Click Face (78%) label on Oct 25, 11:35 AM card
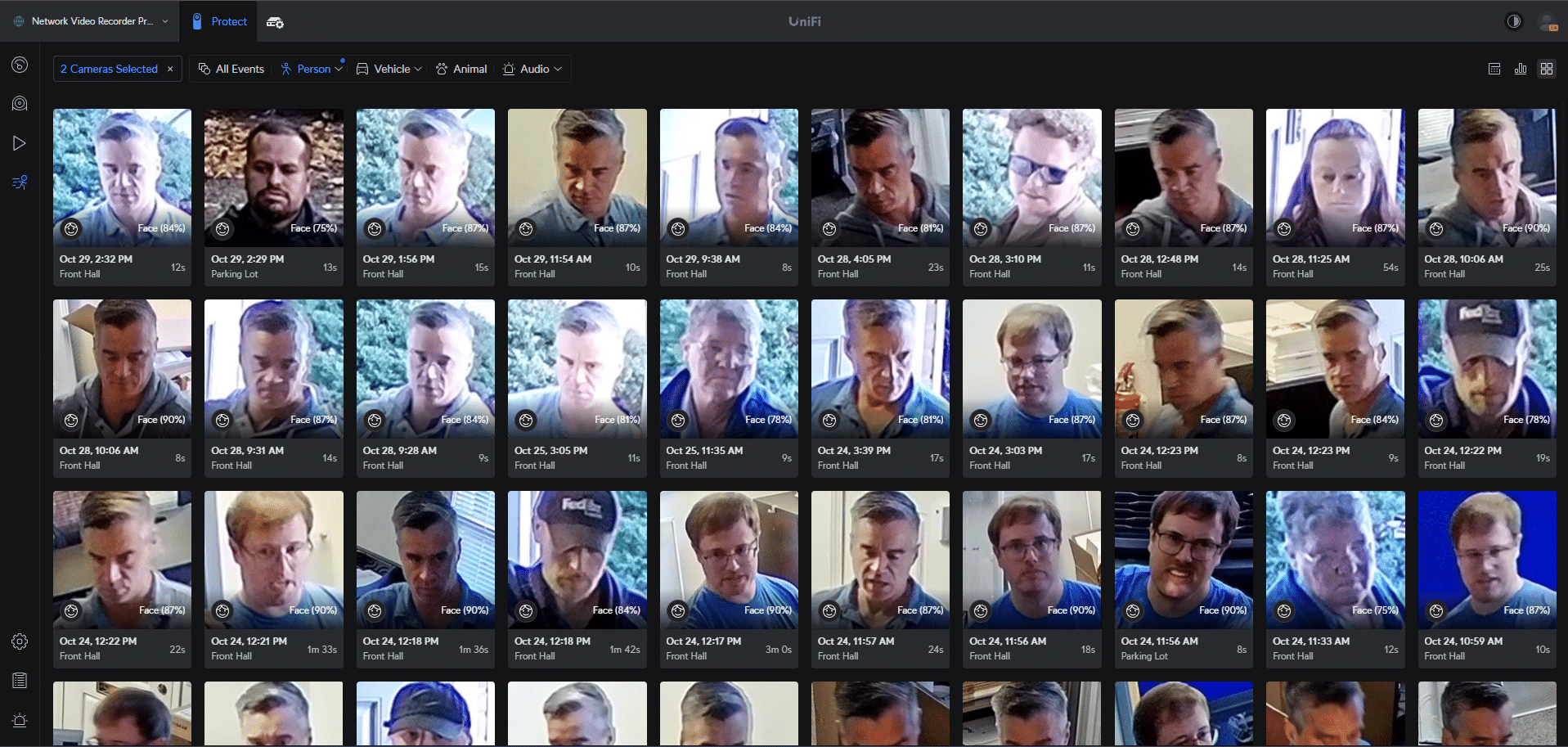 [x=768, y=420]
